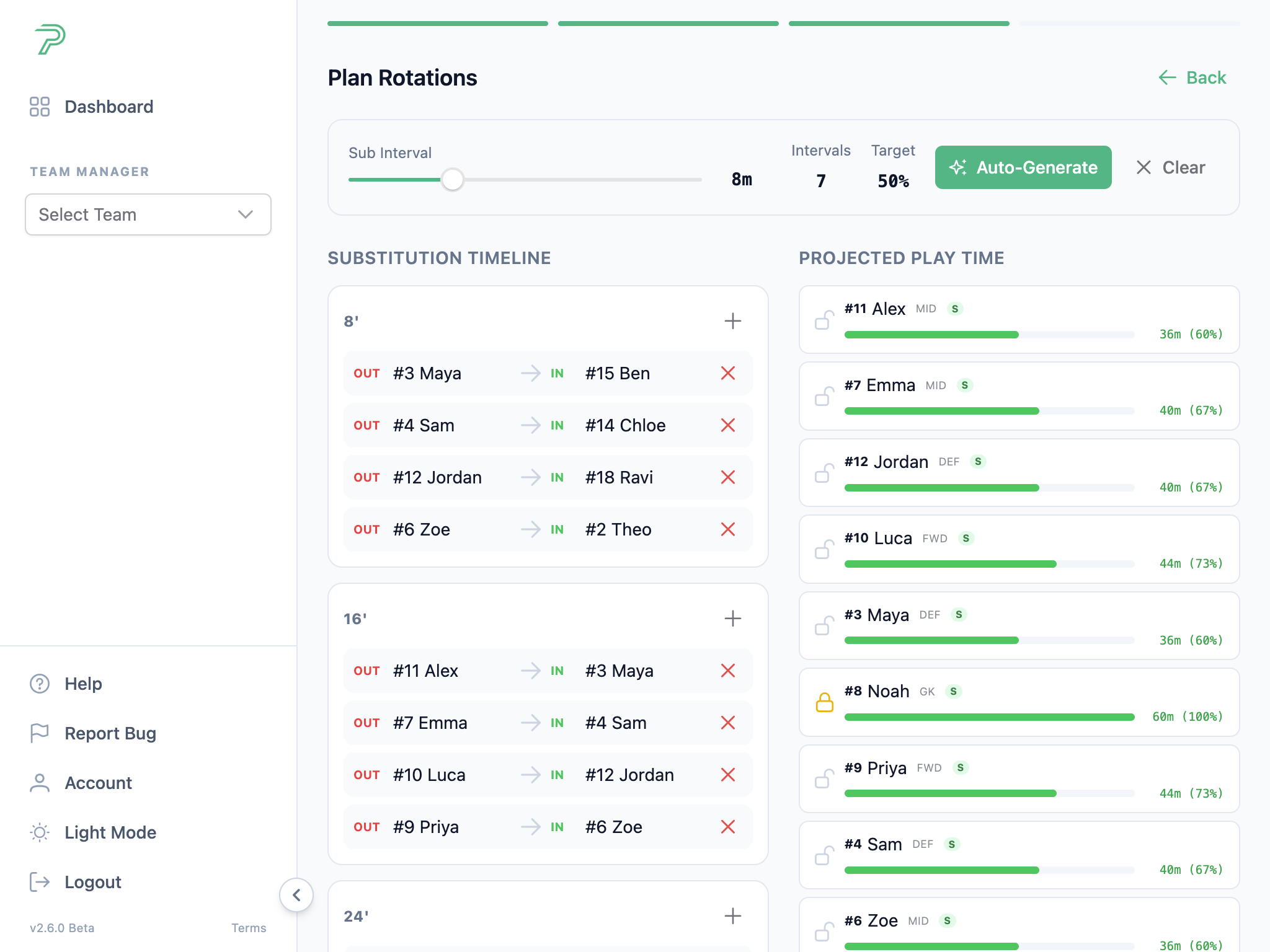Select the #15 Ben incoming player
Image resolution: width=1270 pixels, height=952 pixels.
click(x=618, y=373)
